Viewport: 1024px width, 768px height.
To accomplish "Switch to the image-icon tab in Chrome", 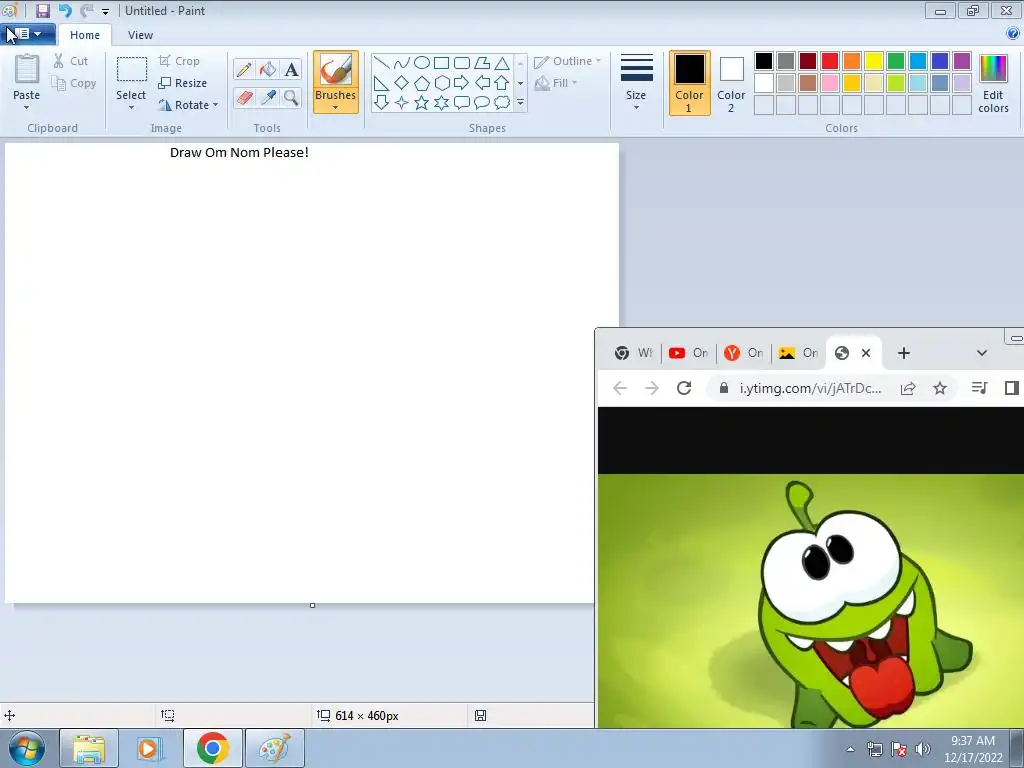I will point(799,353).
